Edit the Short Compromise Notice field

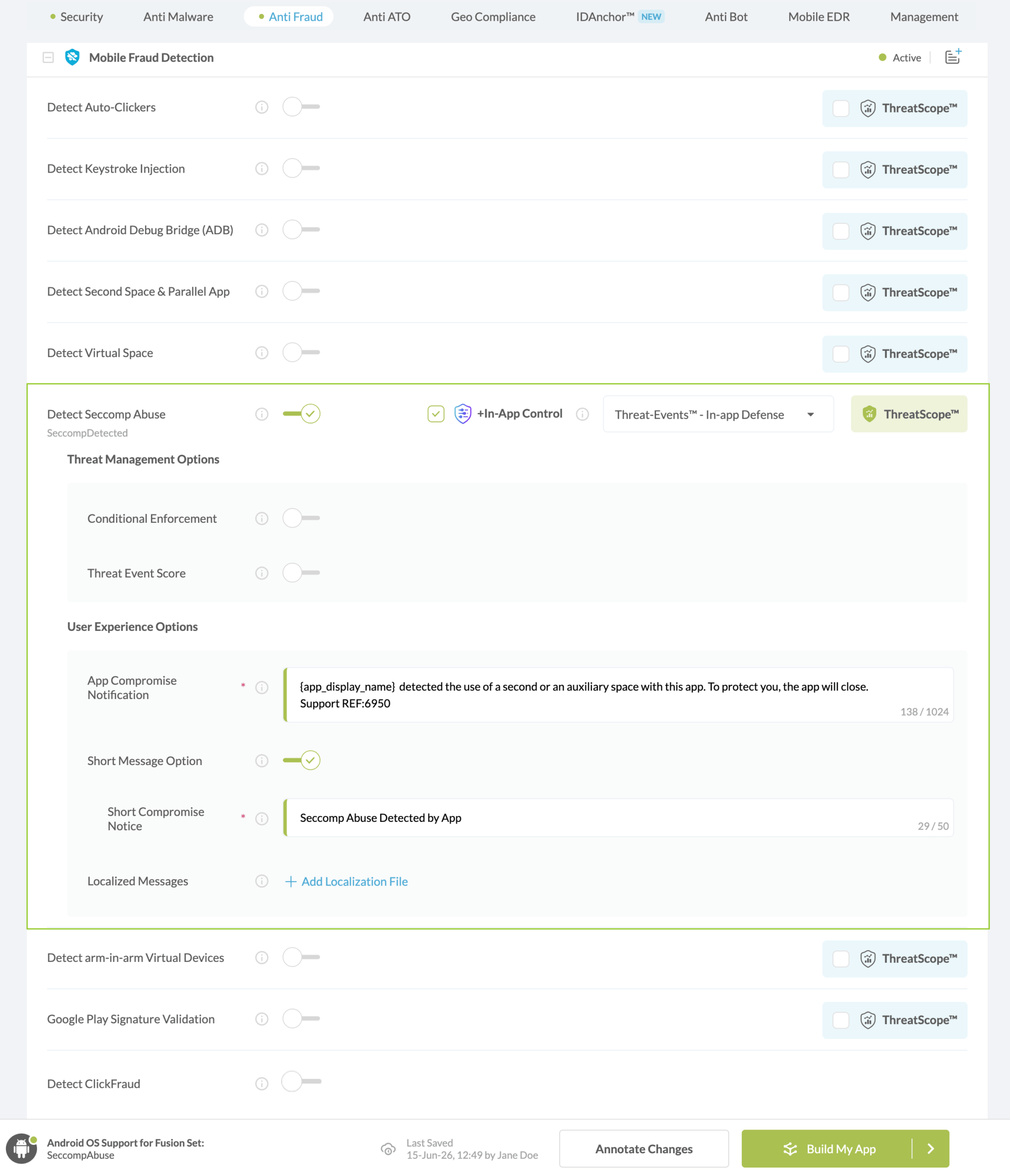tap(618, 817)
